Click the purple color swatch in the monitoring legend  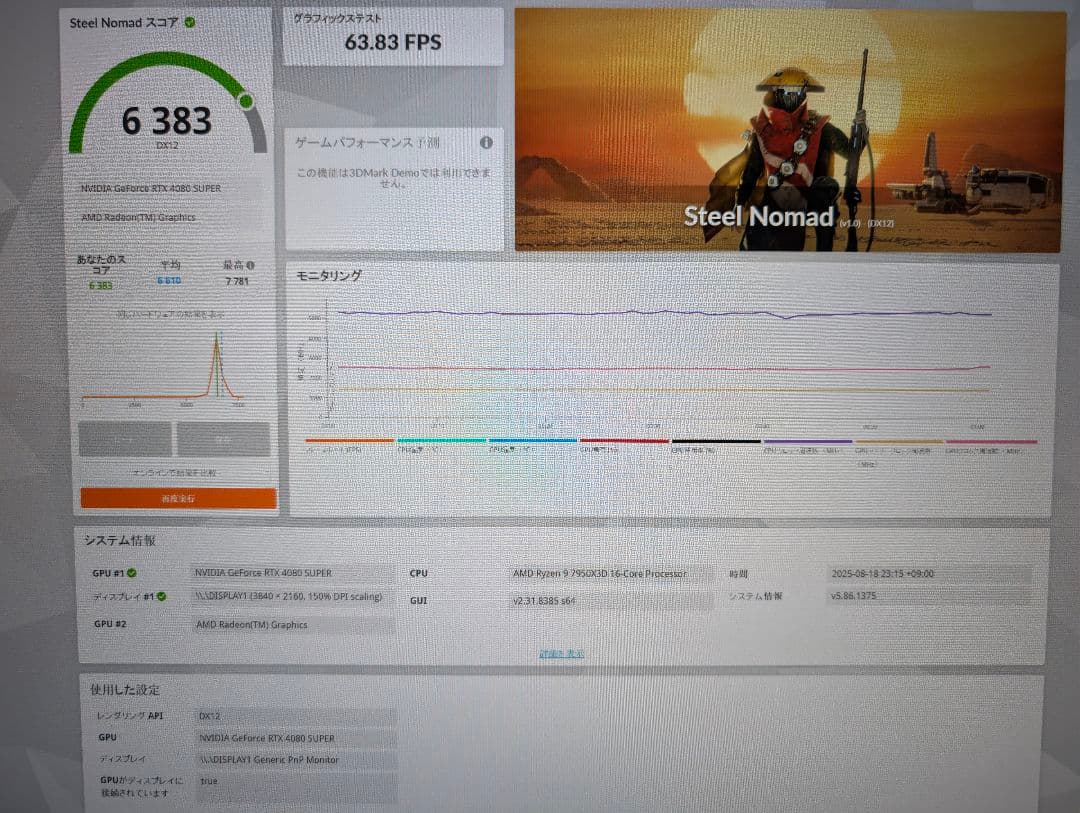tap(808, 440)
